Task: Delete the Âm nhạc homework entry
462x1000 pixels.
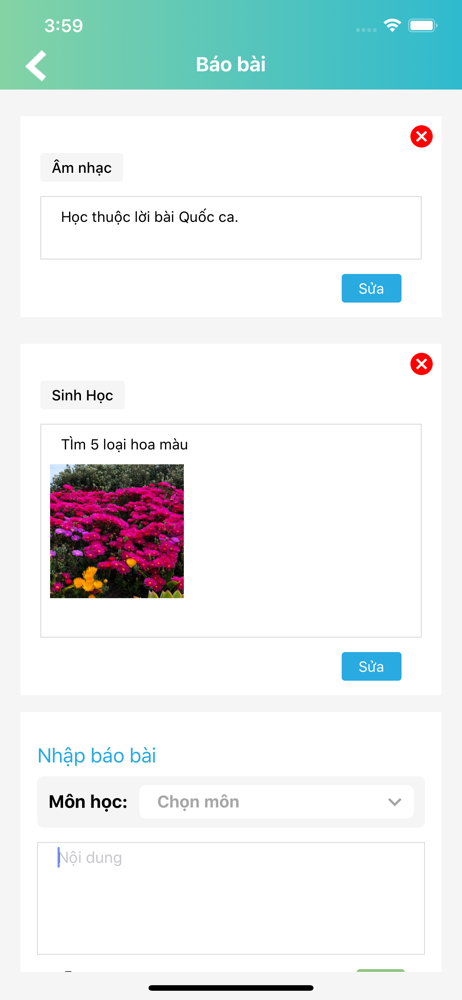Action: click(421, 136)
